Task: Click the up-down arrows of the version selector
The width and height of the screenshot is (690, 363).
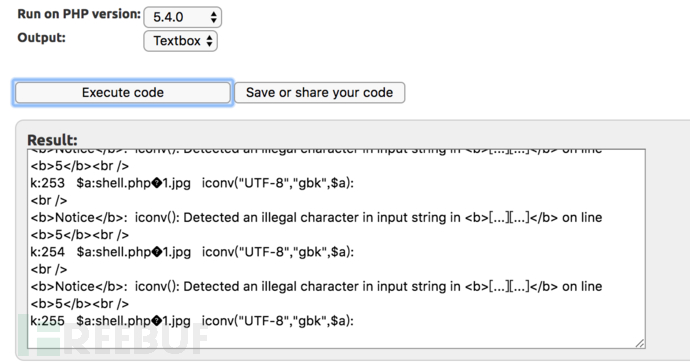Action: [x=213, y=17]
